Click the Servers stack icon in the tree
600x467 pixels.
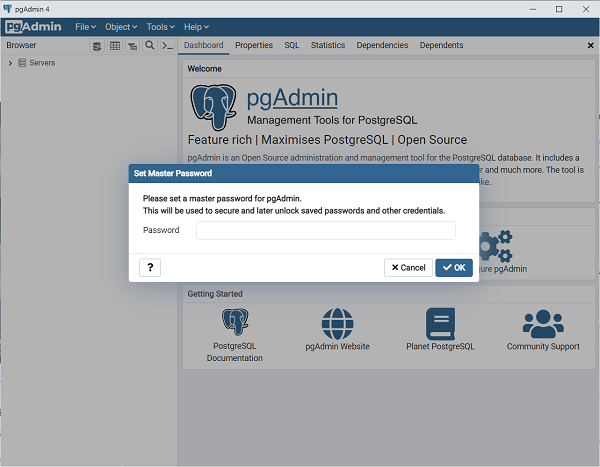click(x=22, y=63)
